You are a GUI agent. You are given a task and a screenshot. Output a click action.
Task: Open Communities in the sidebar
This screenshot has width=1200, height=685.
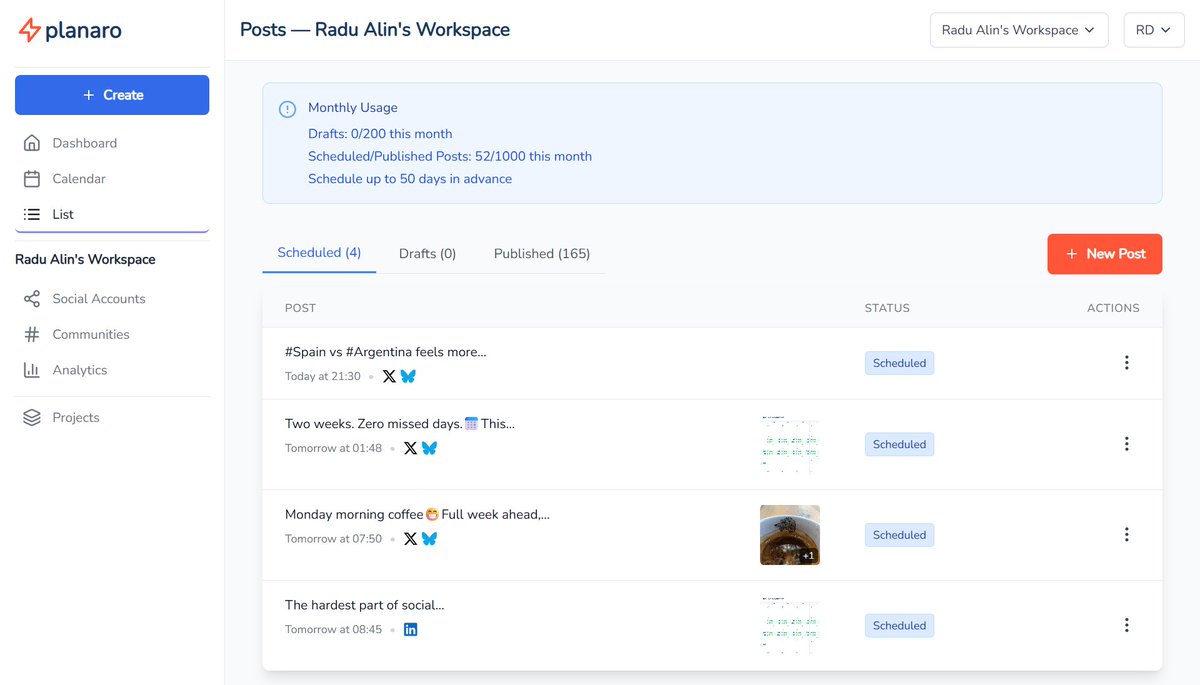coord(112,334)
